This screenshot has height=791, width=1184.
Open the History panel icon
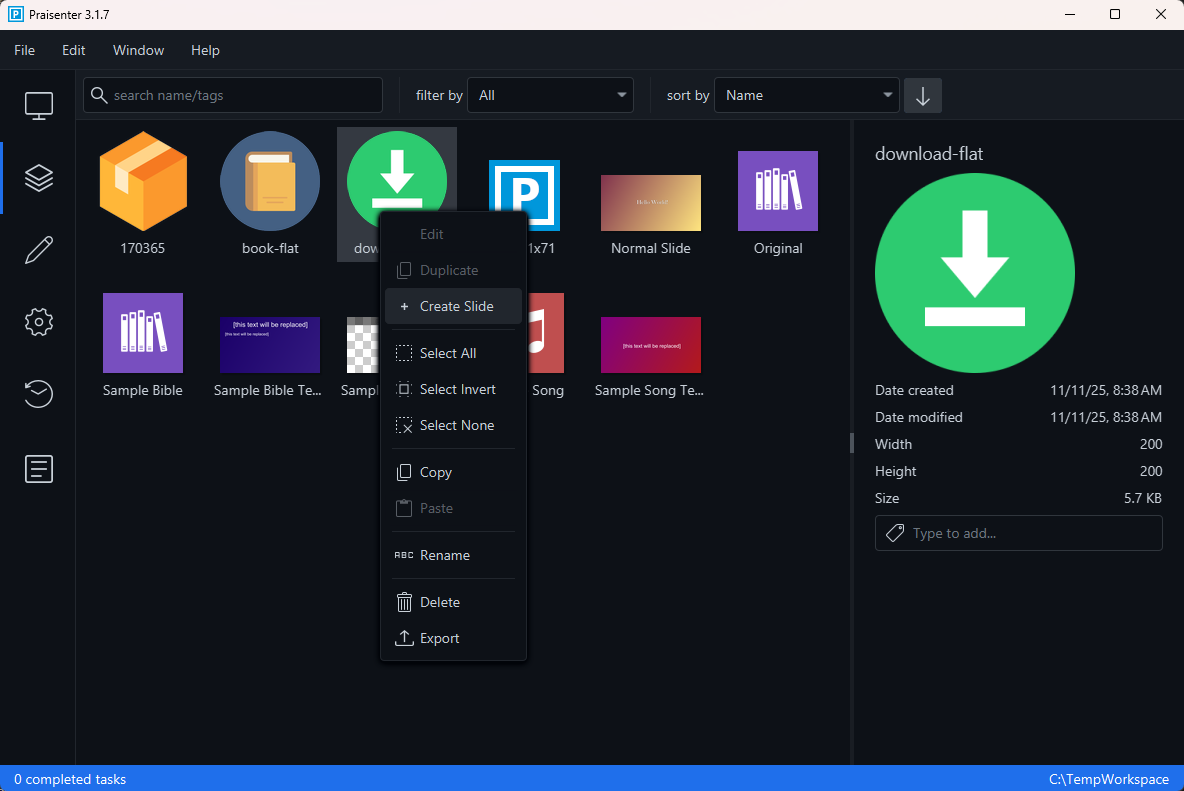[38, 394]
